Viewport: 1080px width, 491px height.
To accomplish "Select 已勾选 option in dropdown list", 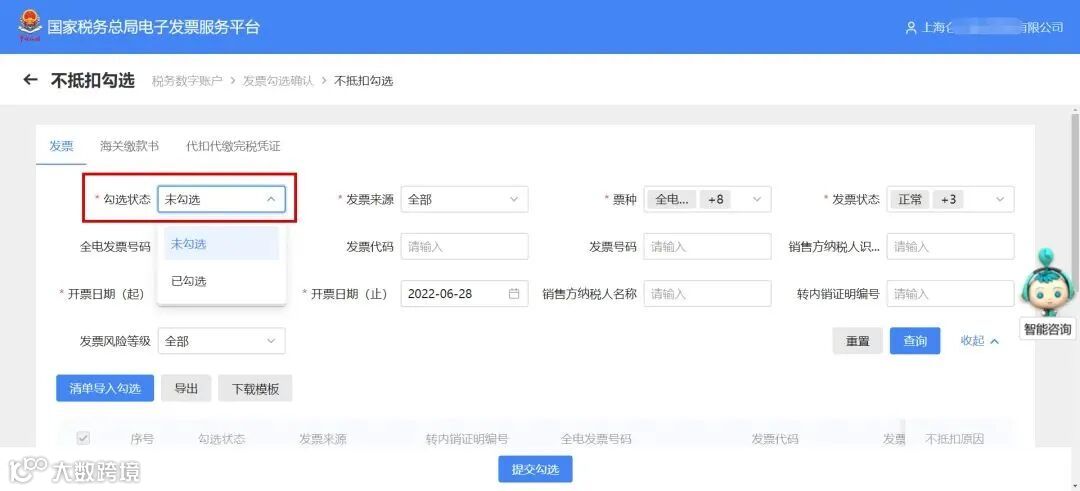I will click(x=221, y=281).
